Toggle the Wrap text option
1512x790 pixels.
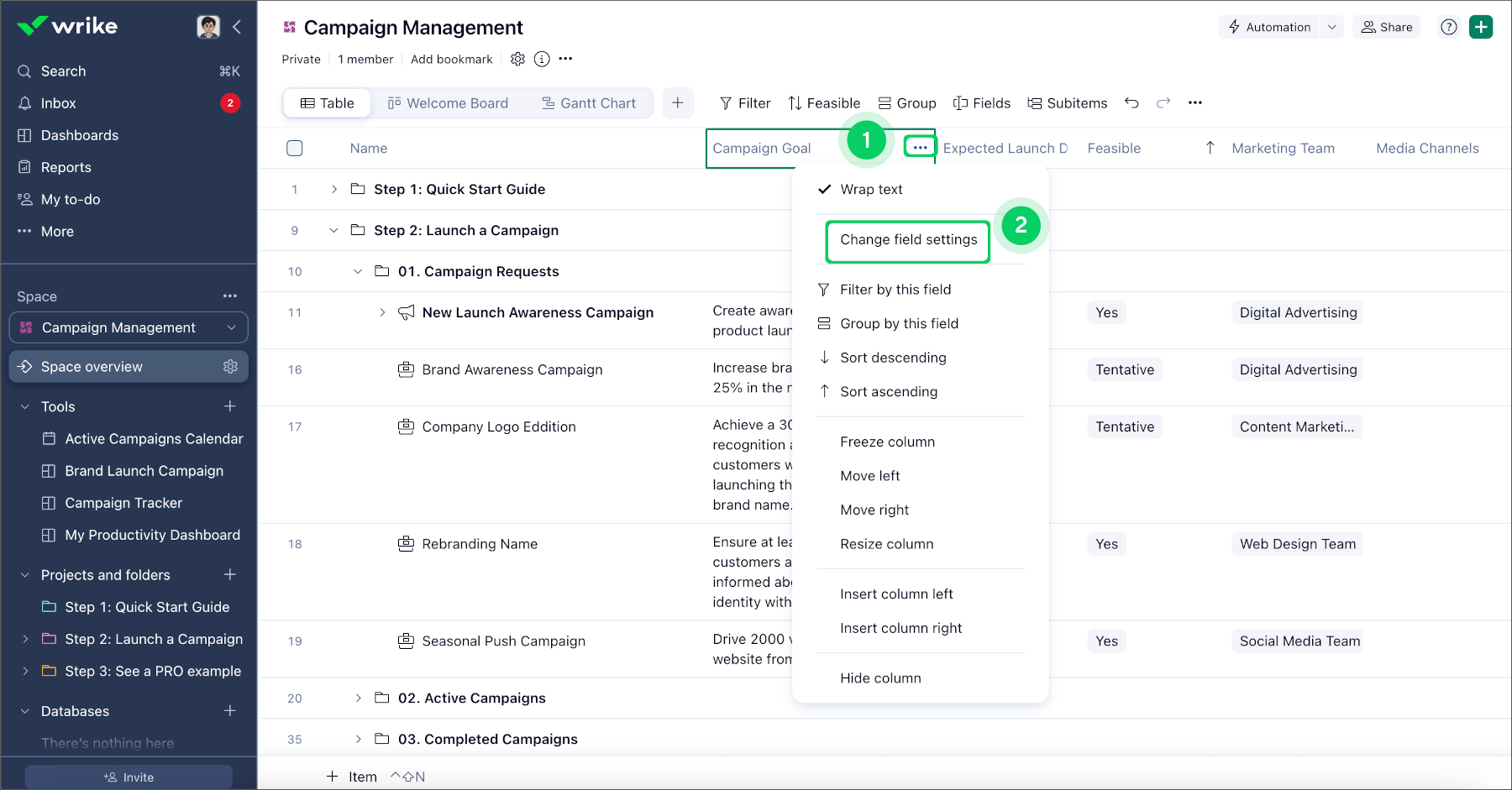[871, 190]
